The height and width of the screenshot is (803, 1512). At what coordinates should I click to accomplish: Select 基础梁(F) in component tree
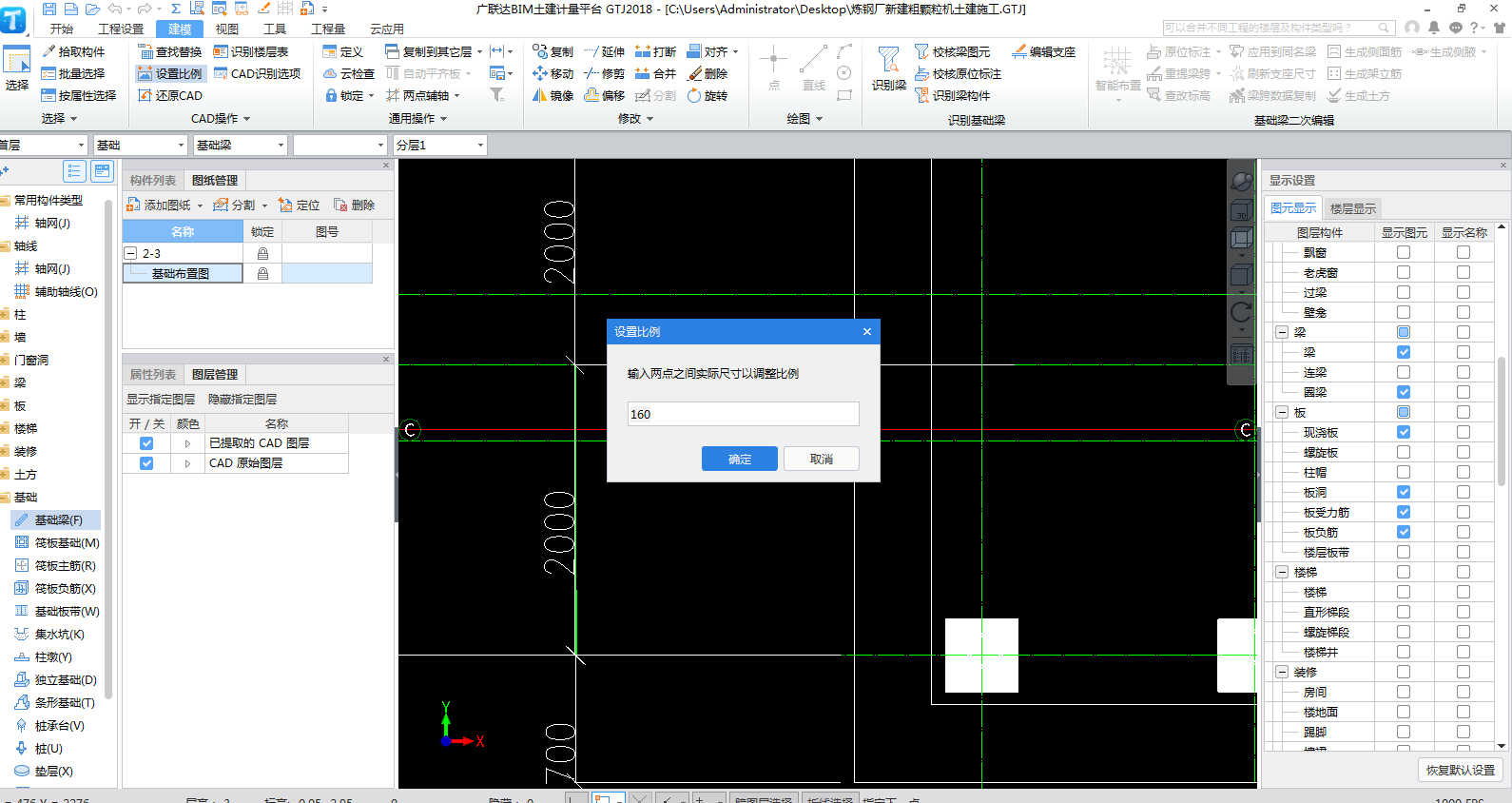click(x=55, y=519)
